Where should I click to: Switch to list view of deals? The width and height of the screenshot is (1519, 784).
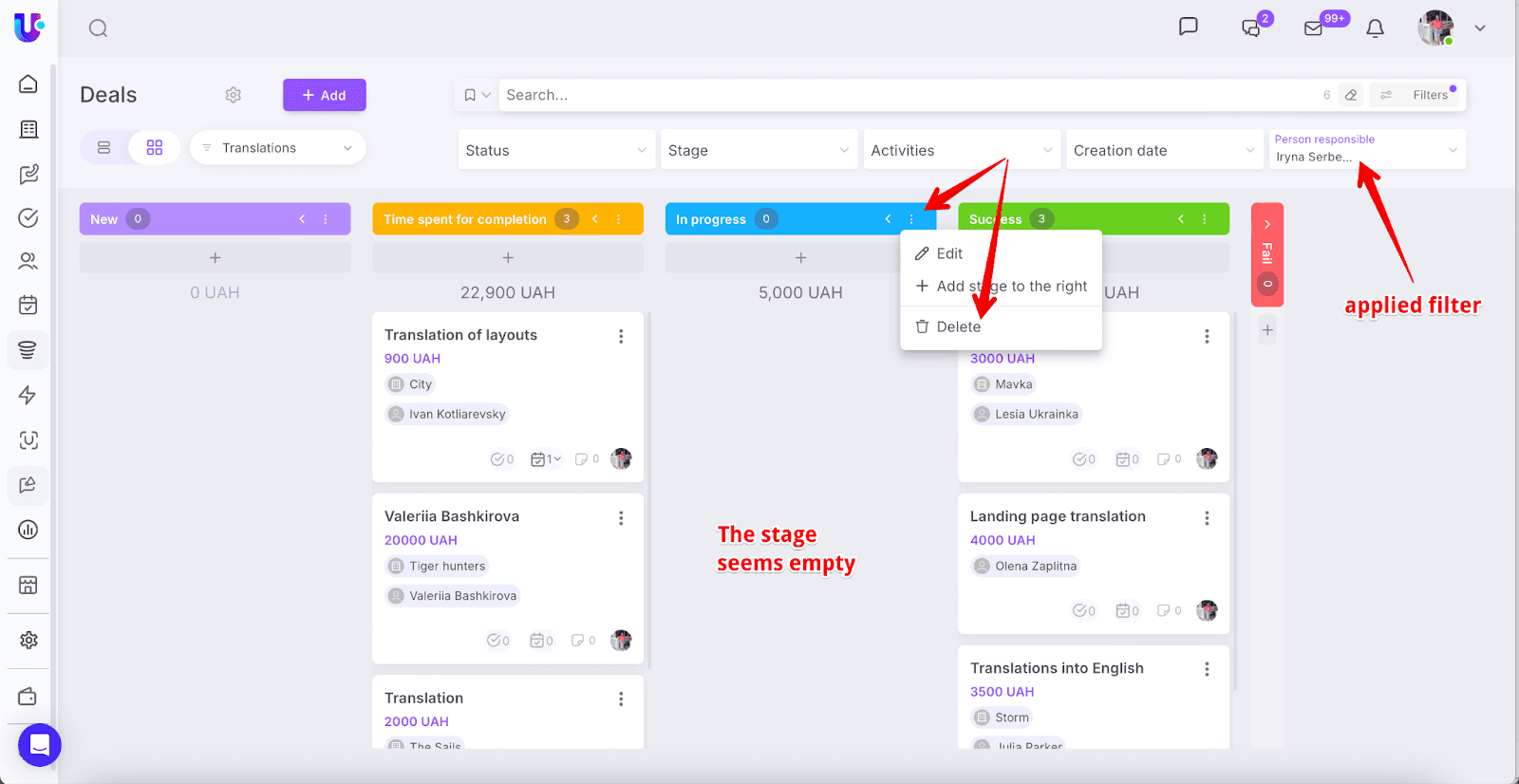pyautogui.click(x=104, y=148)
